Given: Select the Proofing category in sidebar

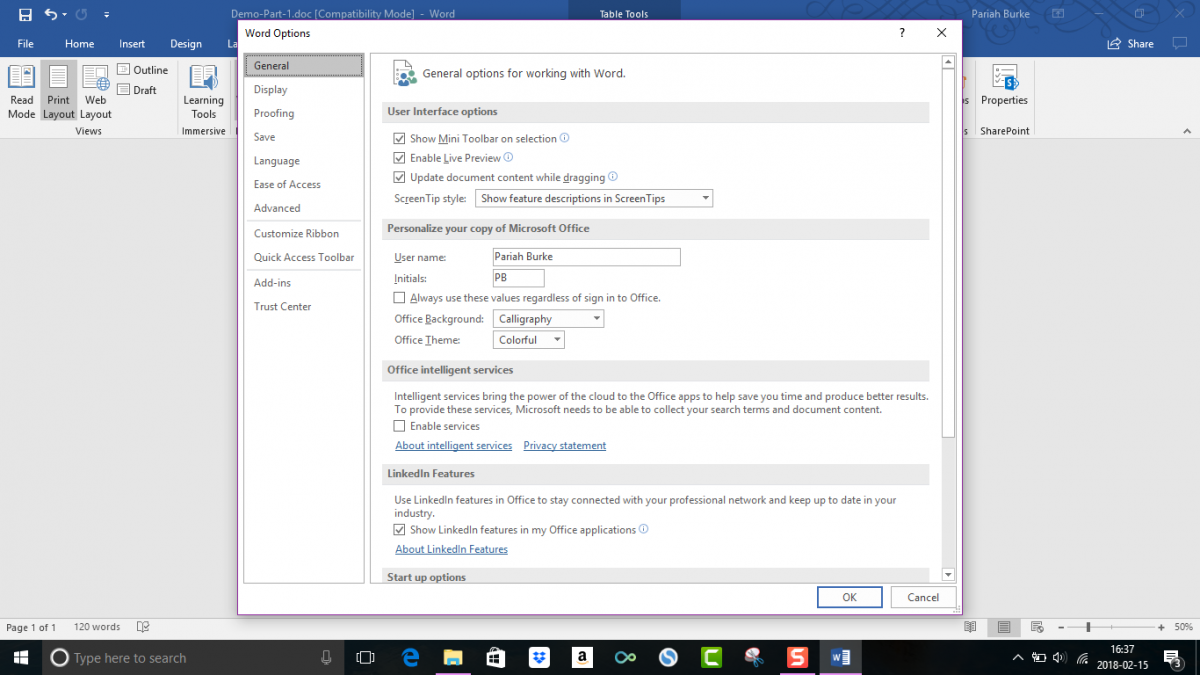Looking at the screenshot, I should click(x=274, y=113).
